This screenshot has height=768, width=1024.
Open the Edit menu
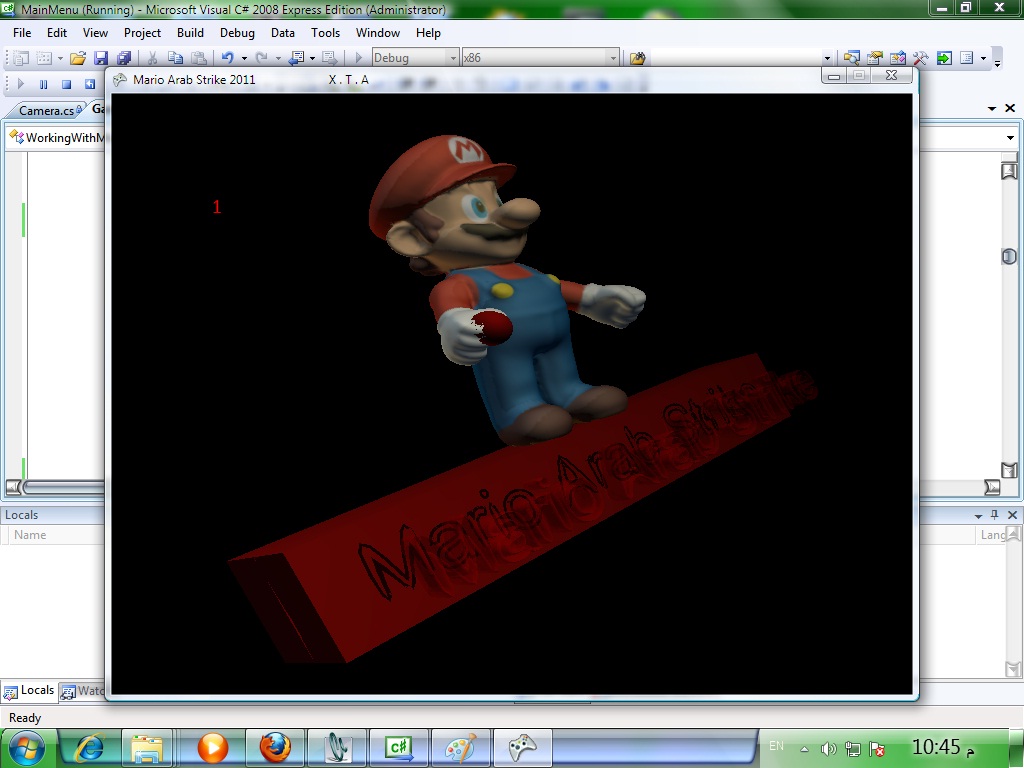coord(57,33)
